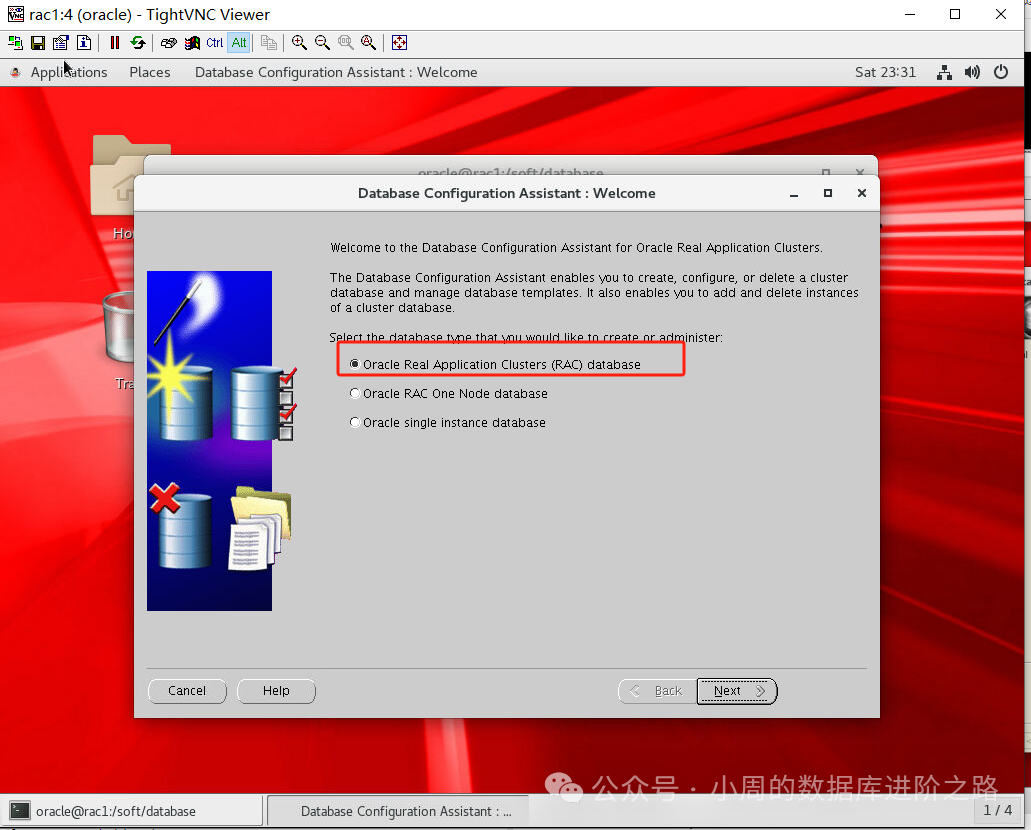The height and width of the screenshot is (830, 1031).
Task: Maximize the TightVNC Viewer window
Action: [x=955, y=14]
